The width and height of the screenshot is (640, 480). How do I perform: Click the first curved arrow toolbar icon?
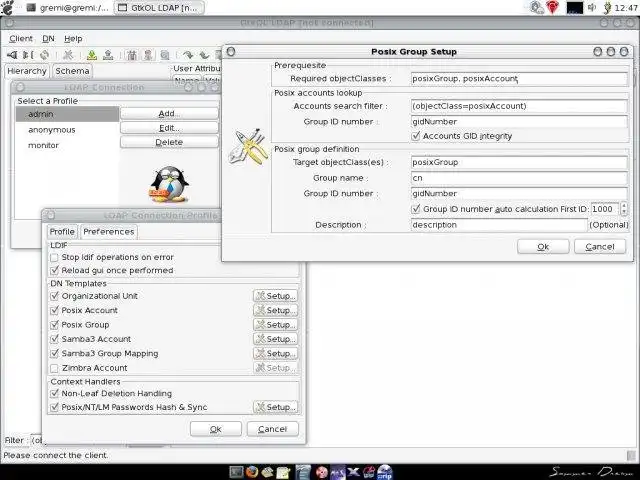[x=188, y=55]
